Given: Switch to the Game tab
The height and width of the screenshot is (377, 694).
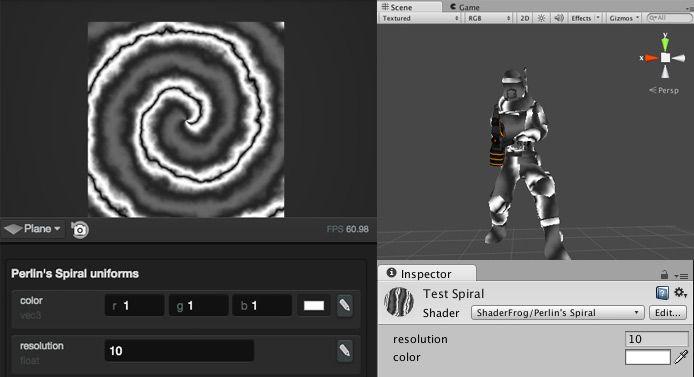Looking at the screenshot, I should pos(465,7).
